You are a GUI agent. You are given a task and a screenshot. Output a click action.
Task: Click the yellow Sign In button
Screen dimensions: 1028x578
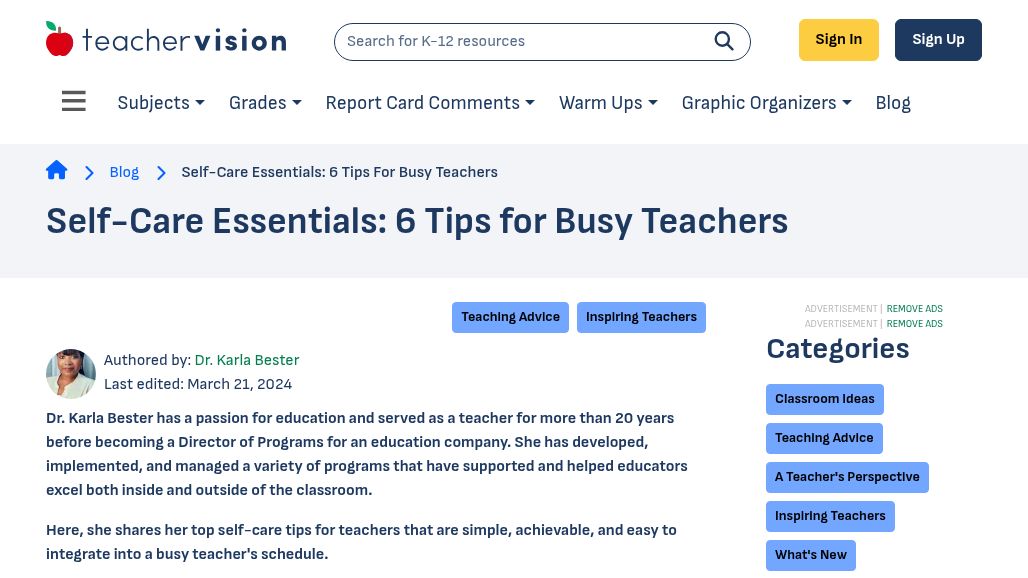coord(839,40)
